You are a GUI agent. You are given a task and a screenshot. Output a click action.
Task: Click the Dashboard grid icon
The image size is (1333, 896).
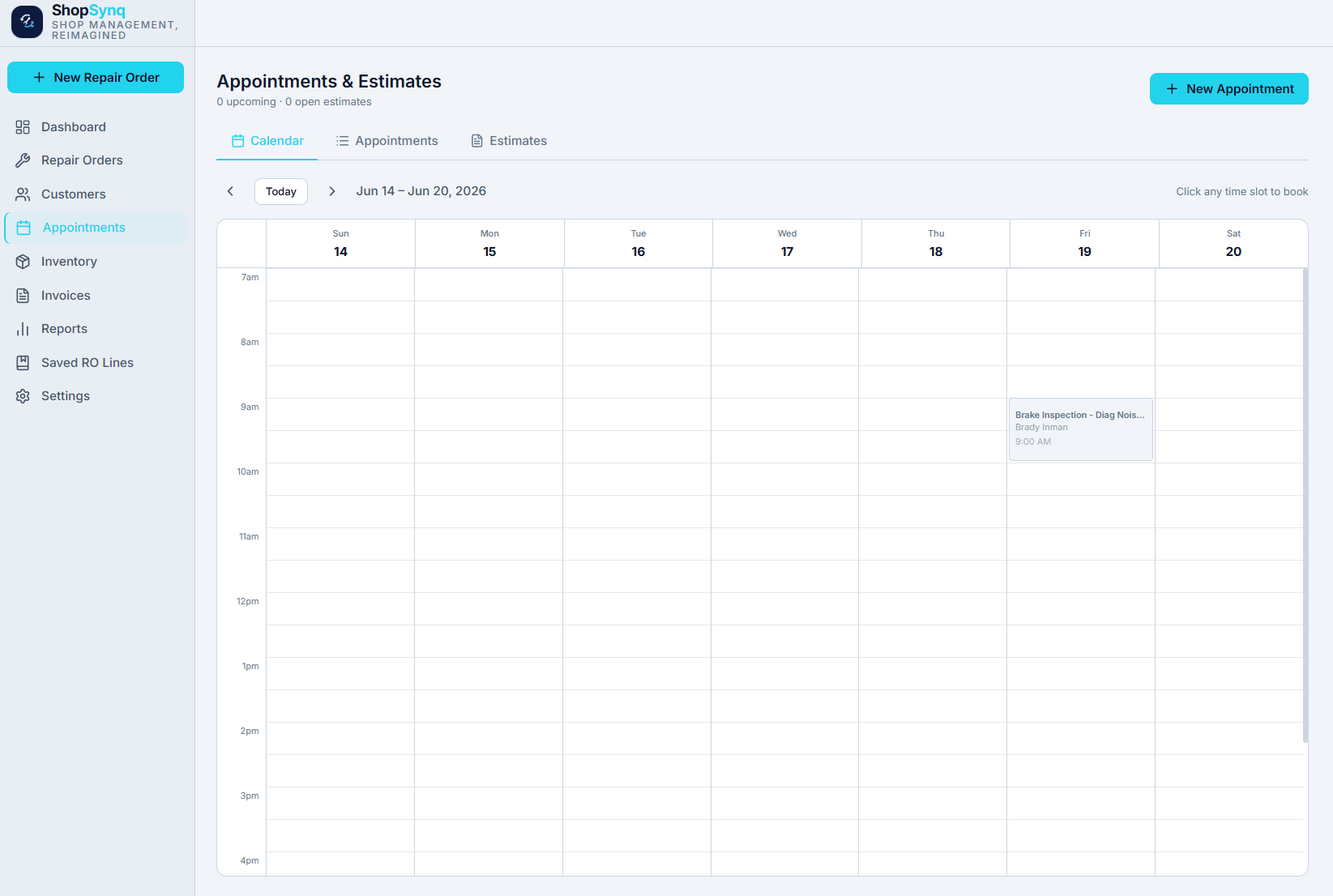[23, 127]
